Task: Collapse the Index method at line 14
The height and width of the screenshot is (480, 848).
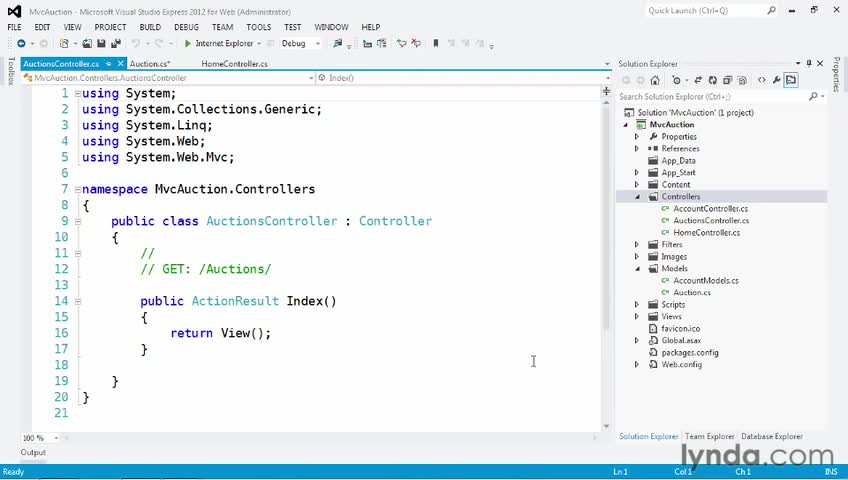Action: 78,301
